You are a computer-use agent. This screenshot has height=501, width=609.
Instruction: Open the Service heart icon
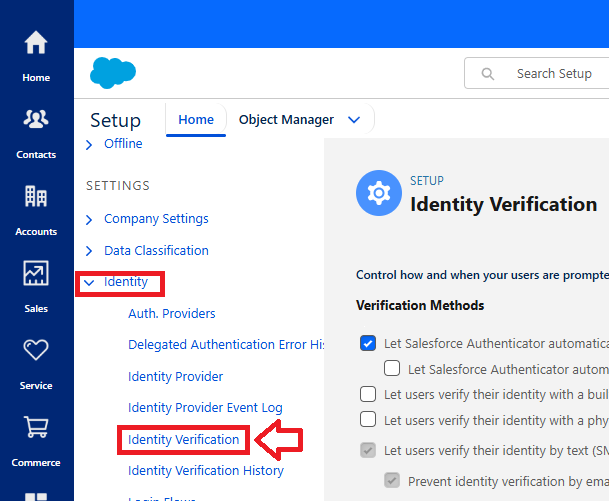(36, 362)
